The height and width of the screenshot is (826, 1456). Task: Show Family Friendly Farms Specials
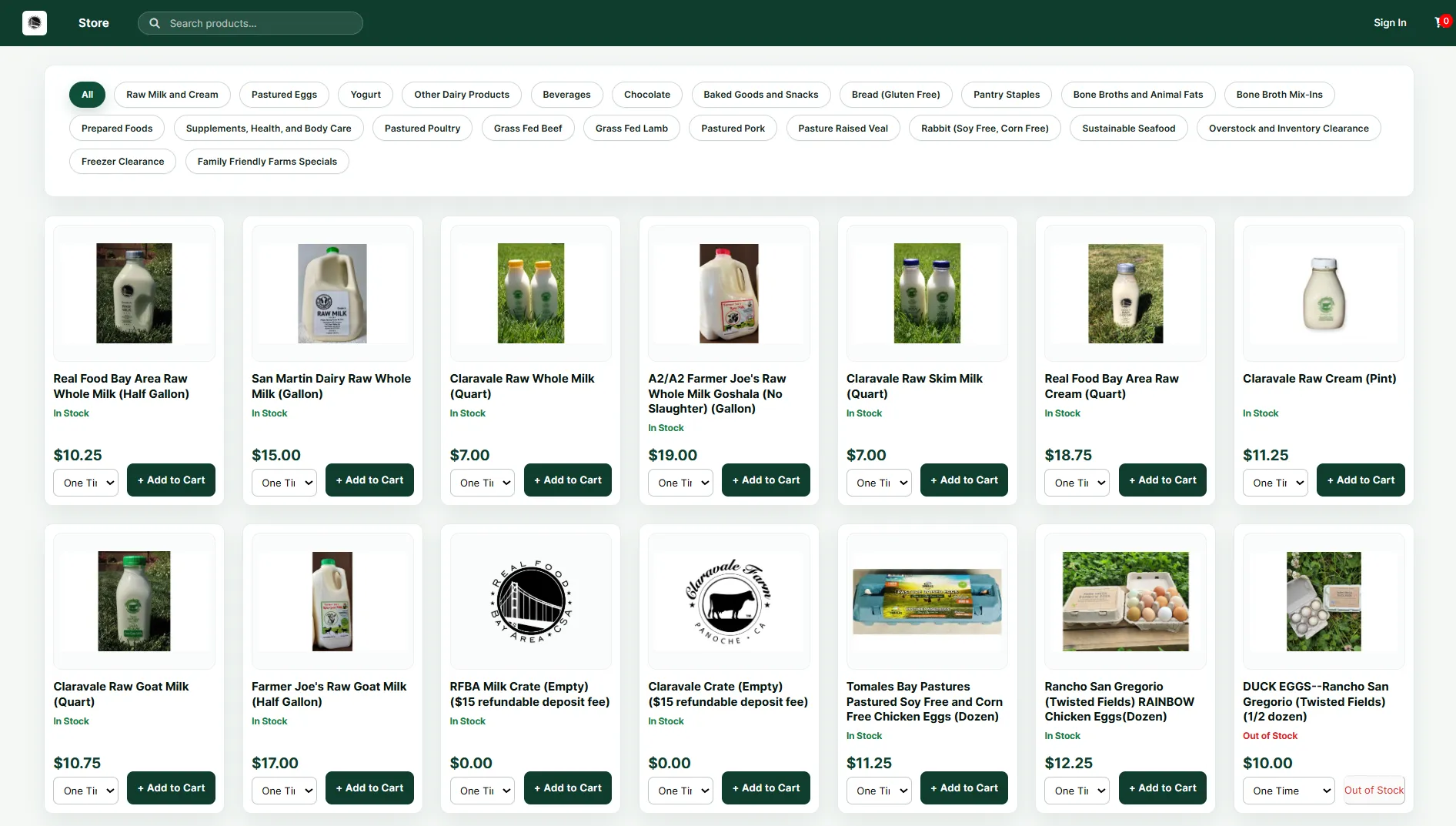(x=267, y=162)
